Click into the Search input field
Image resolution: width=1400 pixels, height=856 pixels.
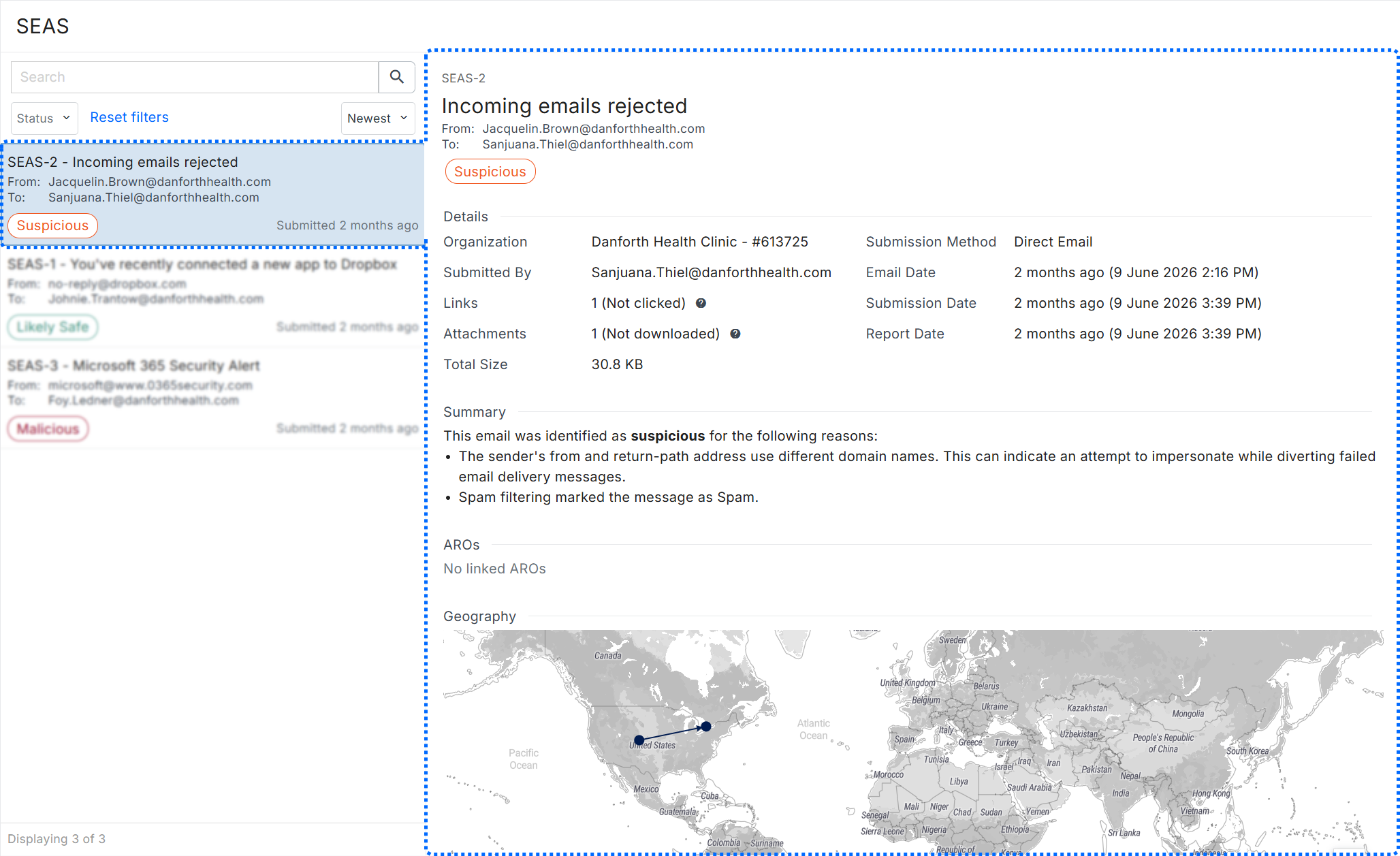click(x=195, y=77)
